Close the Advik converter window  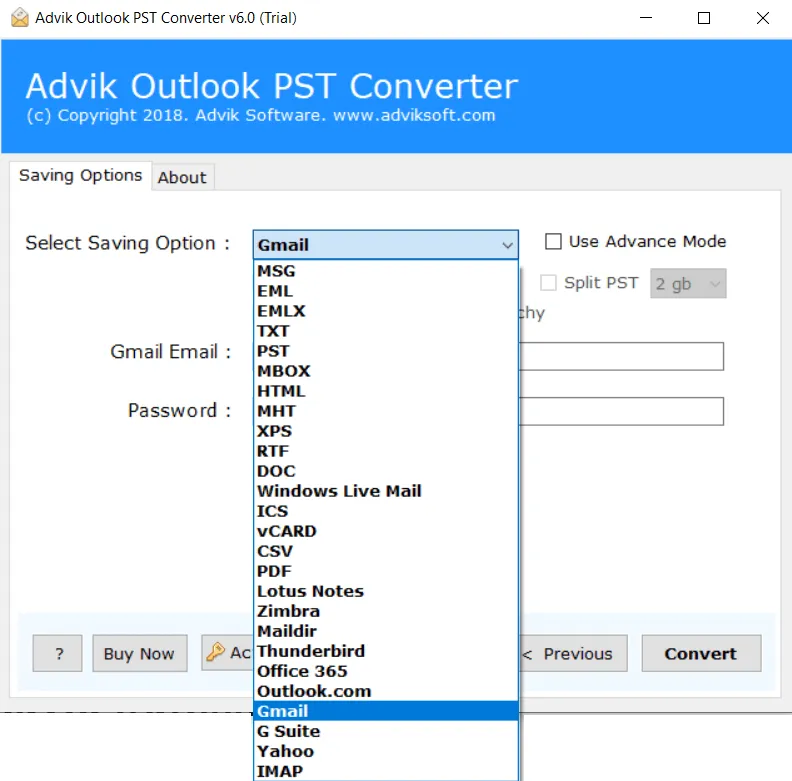[x=763, y=18]
